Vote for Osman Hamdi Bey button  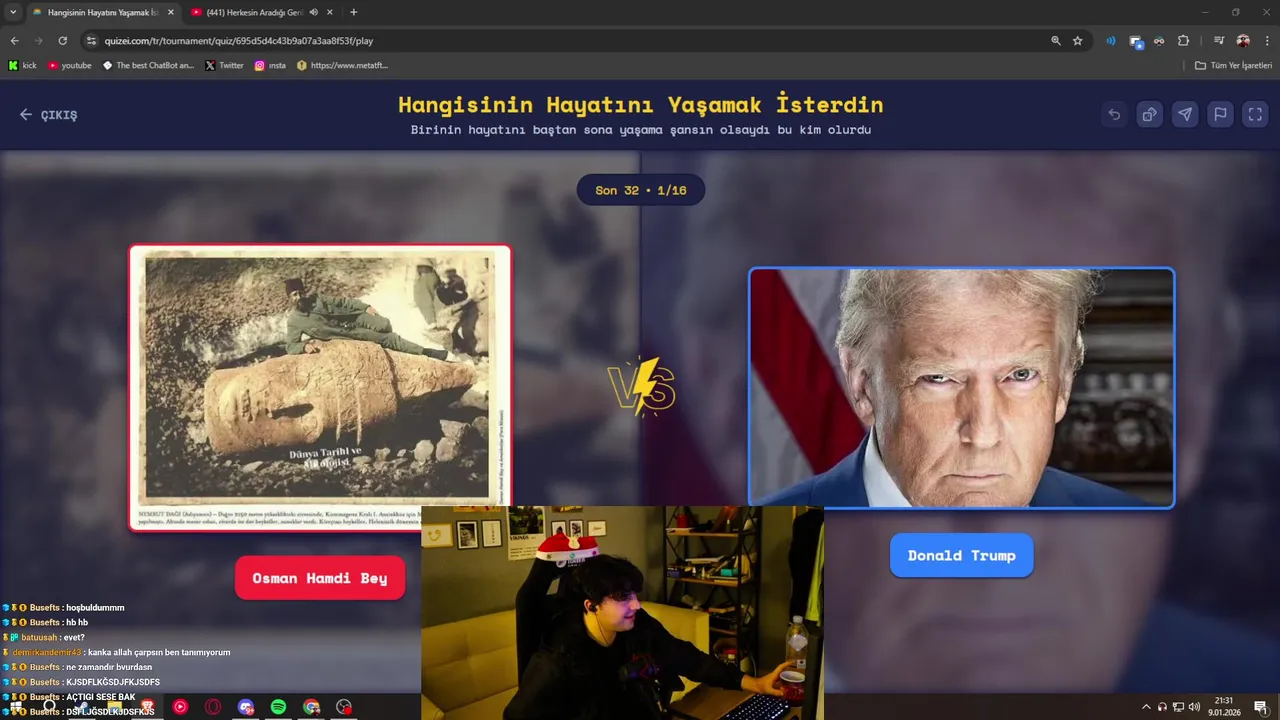[x=320, y=578]
